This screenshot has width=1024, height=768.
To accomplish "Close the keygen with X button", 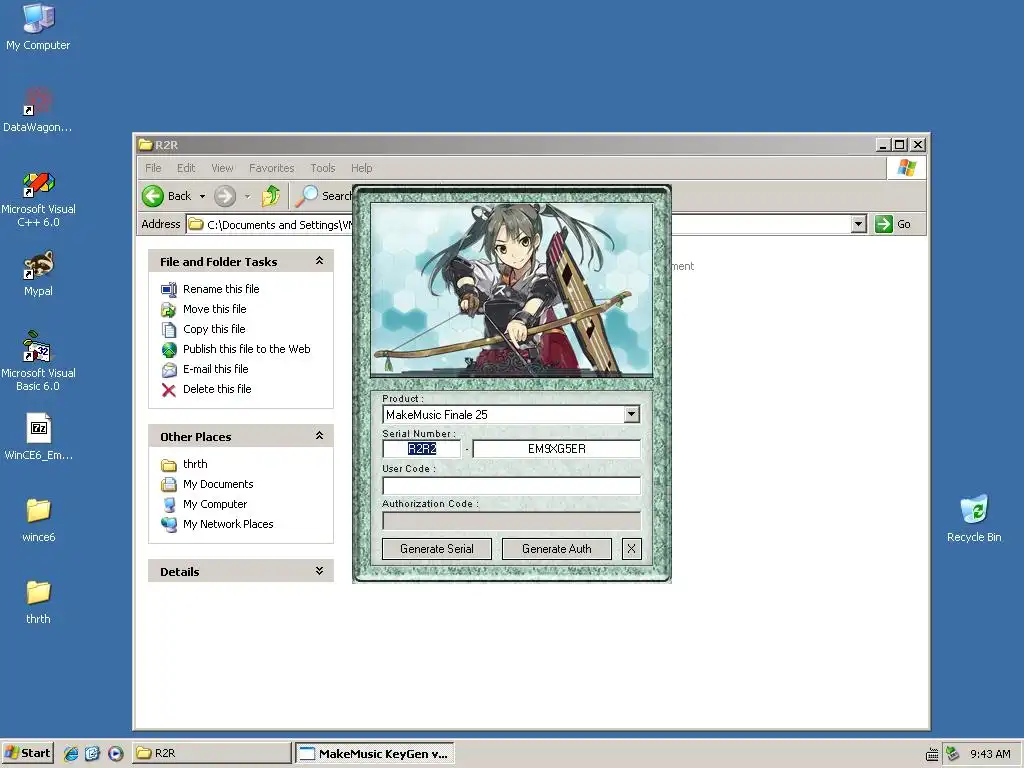I will coord(632,549).
